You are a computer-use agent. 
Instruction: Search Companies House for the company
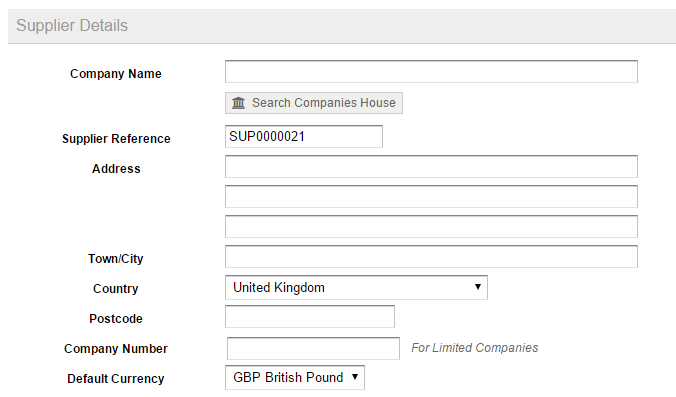coord(314,103)
